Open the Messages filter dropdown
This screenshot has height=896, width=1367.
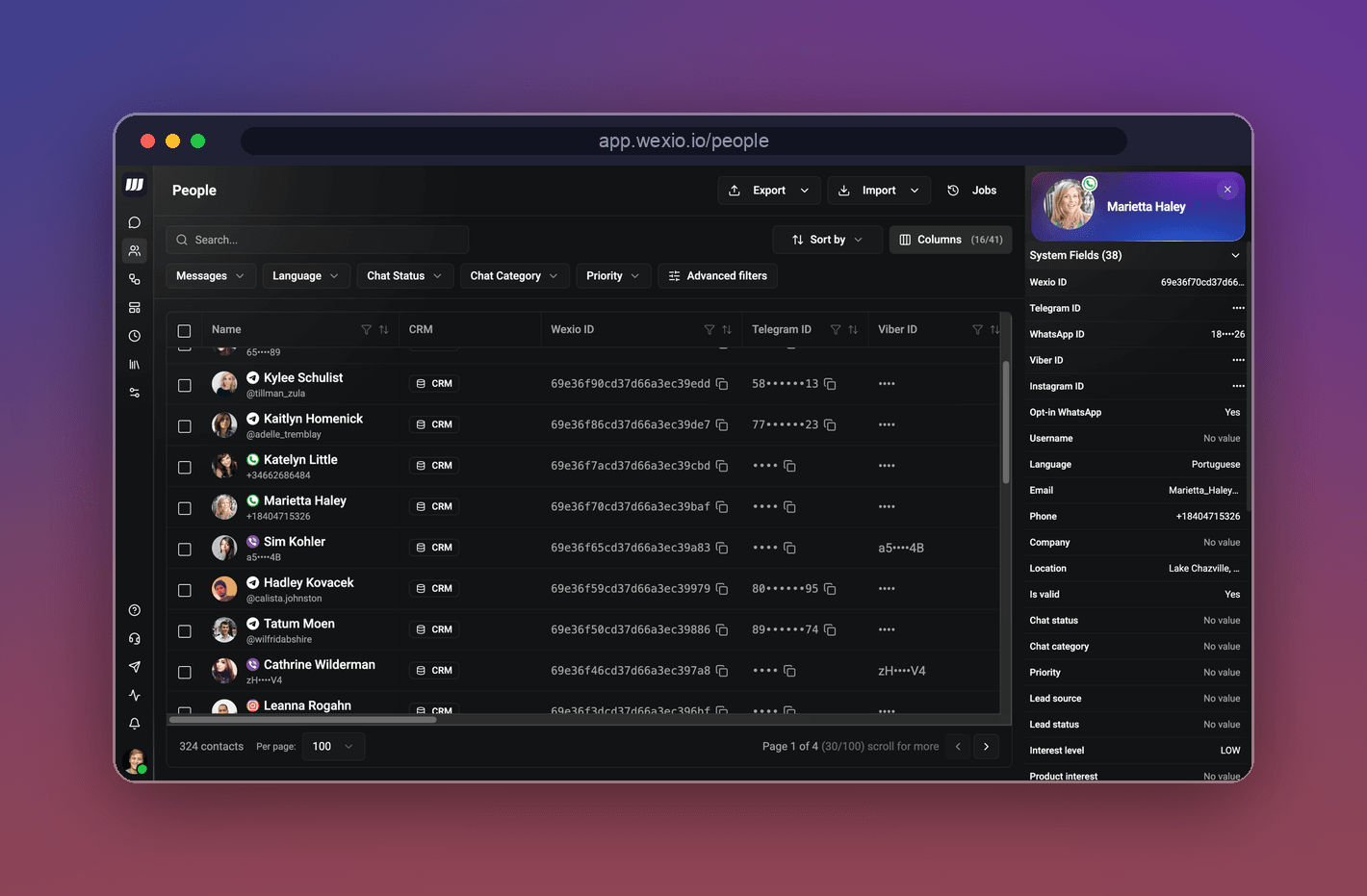(211, 276)
